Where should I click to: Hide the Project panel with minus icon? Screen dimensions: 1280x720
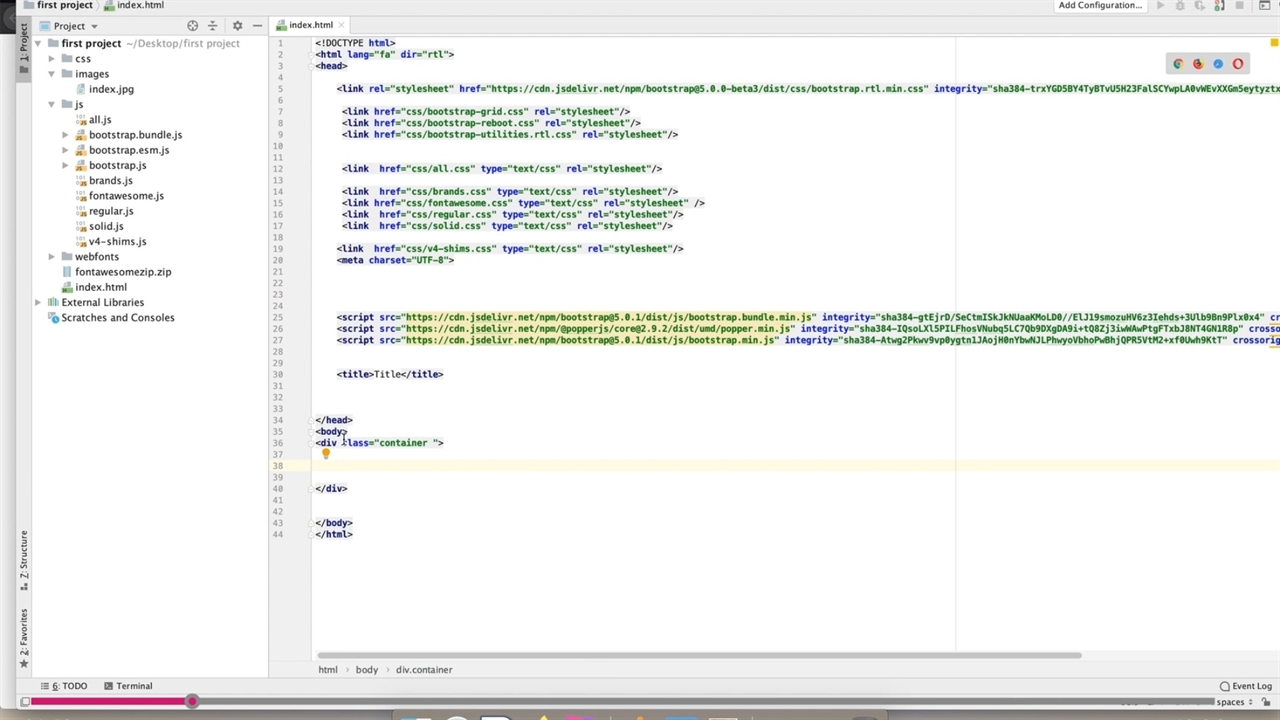pos(257,26)
